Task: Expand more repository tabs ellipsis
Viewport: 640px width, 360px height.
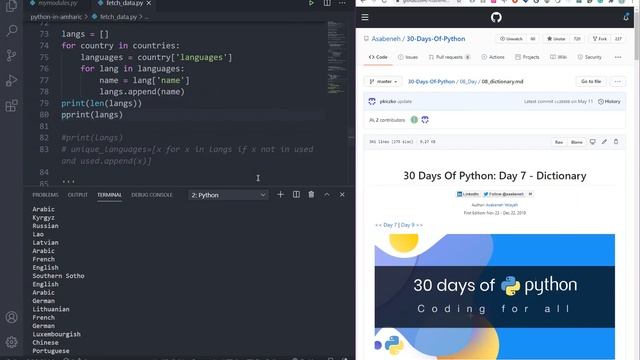Action: pos(618,57)
